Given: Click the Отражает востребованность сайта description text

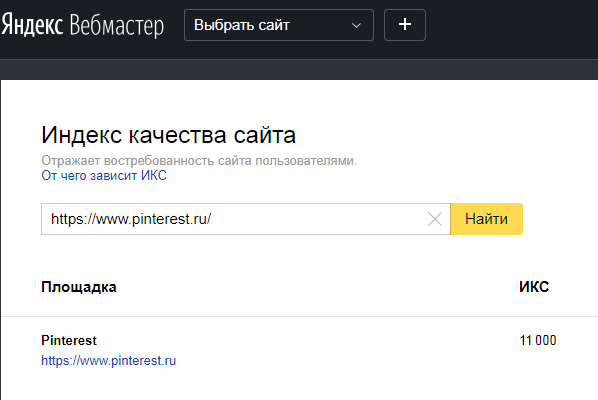Looking at the screenshot, I should tap(199, 161).
